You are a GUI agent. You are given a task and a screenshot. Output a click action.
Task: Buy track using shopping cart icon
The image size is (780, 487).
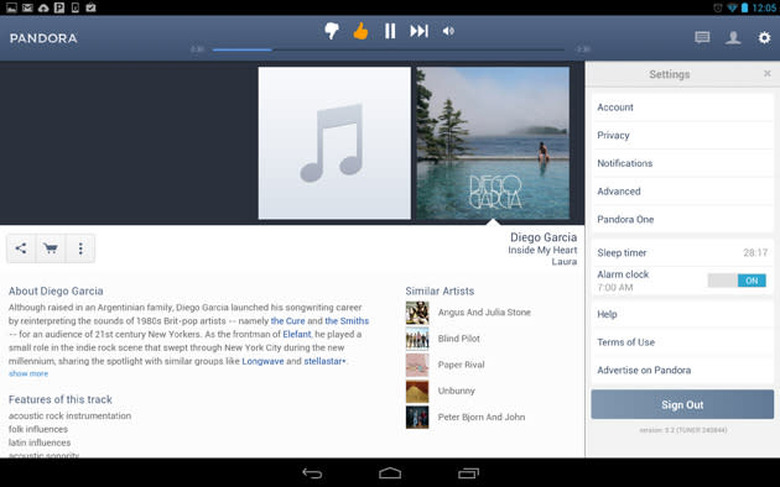[50, 248]
